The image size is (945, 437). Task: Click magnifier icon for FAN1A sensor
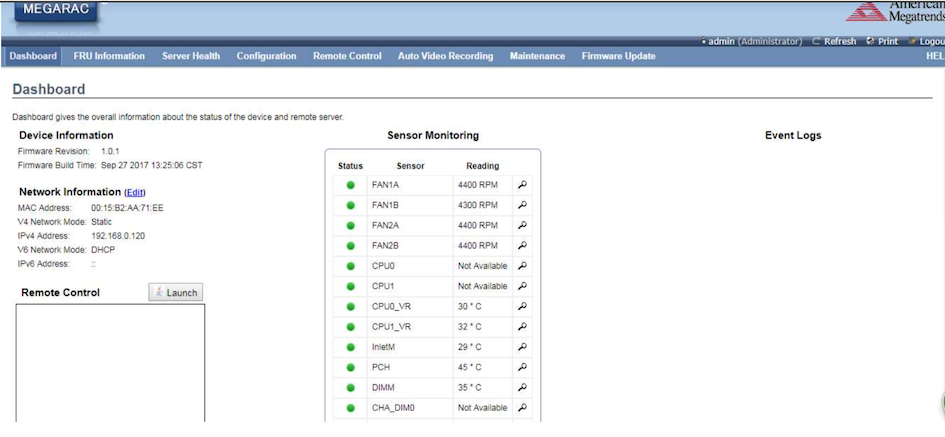(x=521, y=185)
